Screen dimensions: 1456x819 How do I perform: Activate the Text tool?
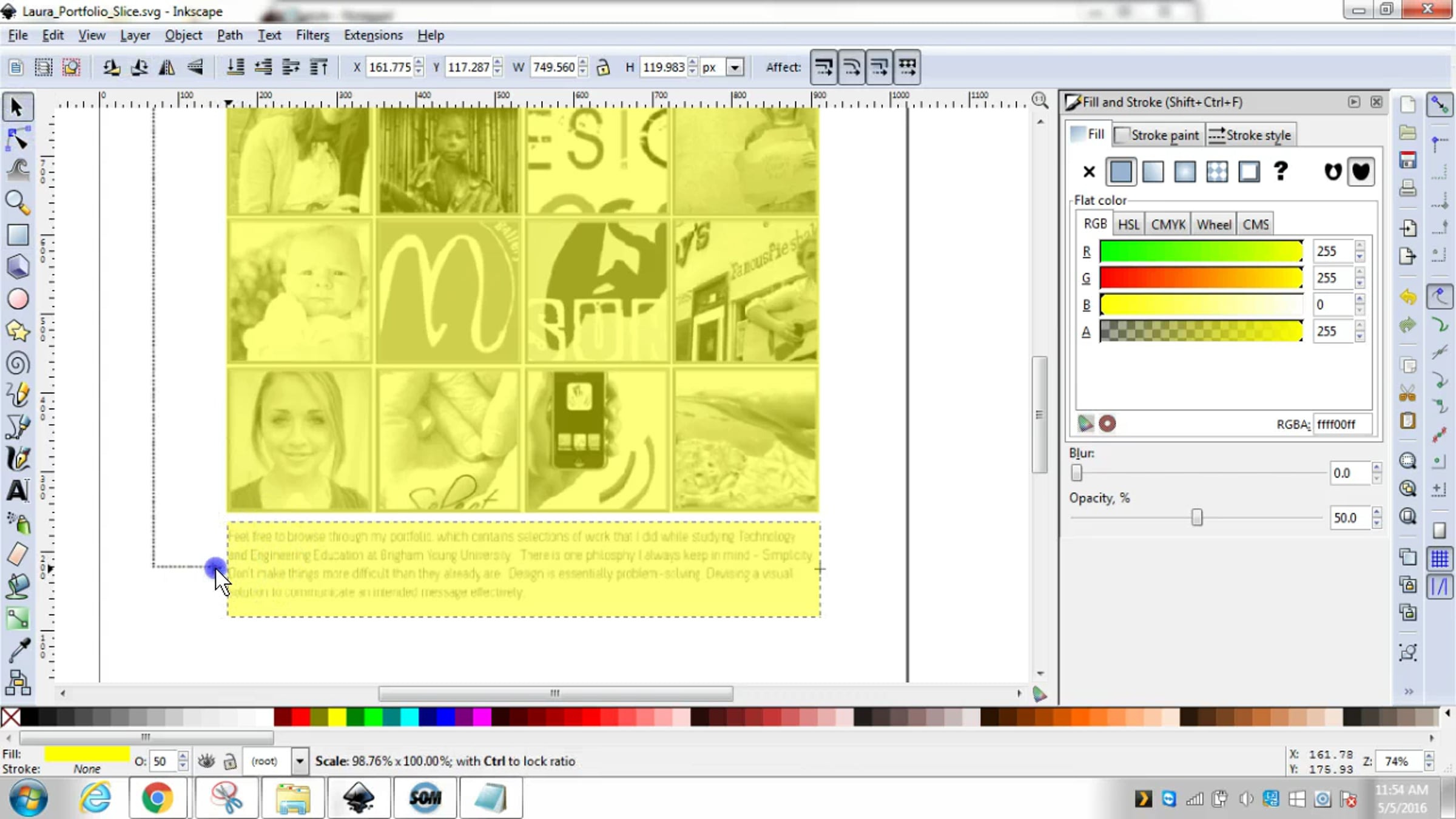click(x=17, y=491)
